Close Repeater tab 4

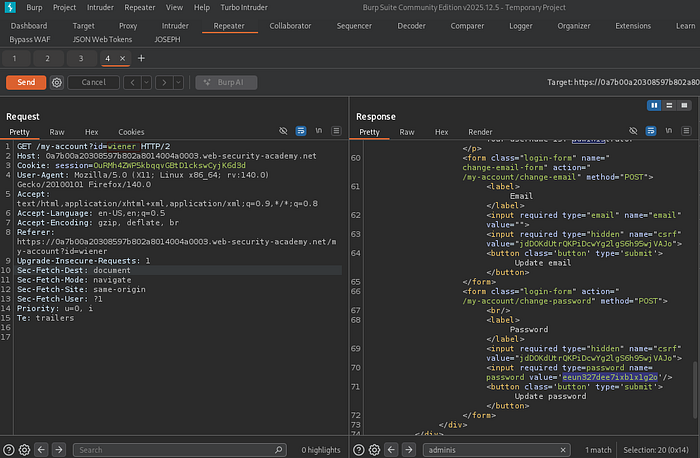(122, 58)
